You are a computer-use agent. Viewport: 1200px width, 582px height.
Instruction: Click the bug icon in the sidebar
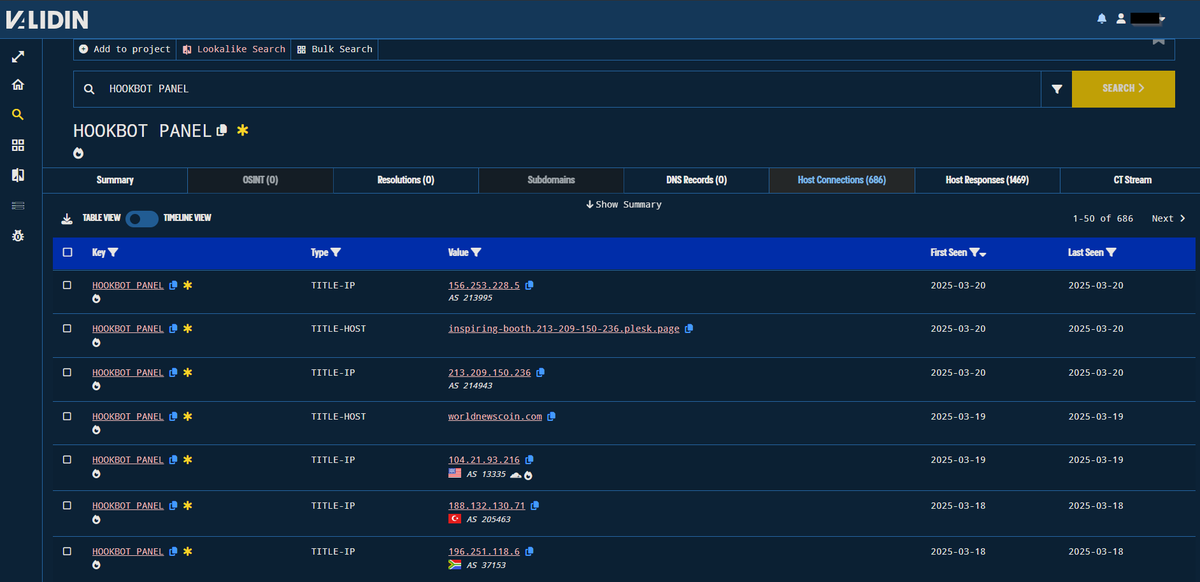pos(18,235)
